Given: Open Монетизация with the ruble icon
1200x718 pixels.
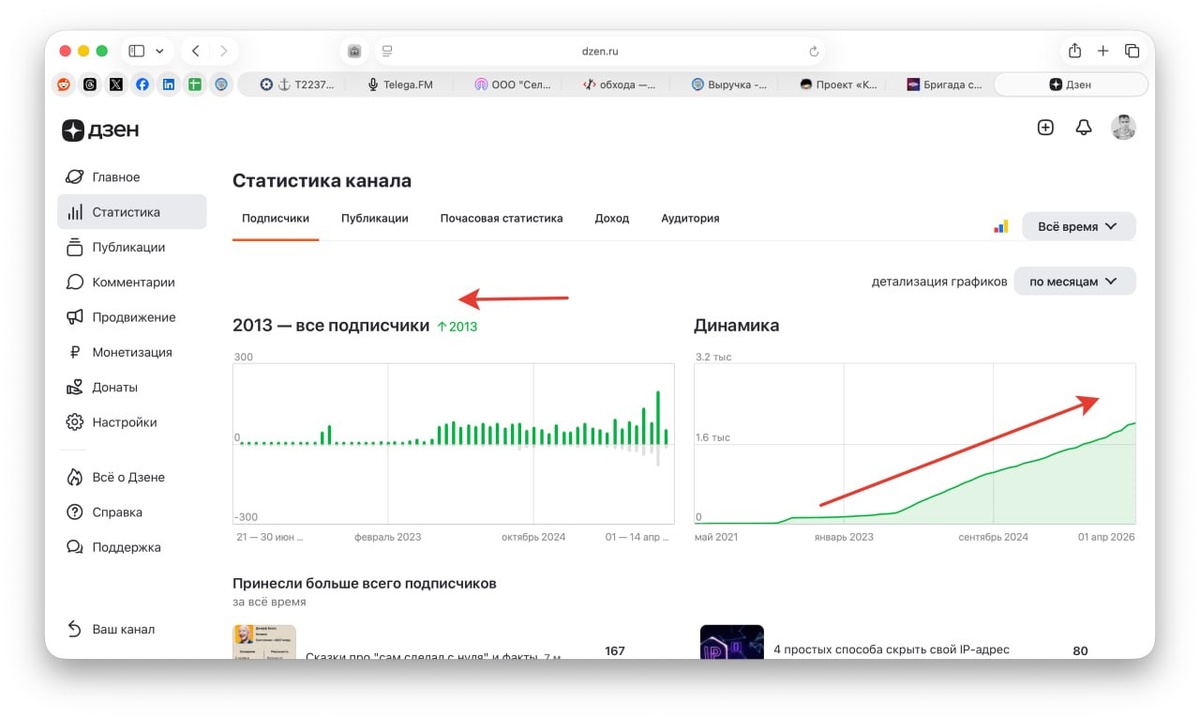Looking at the screenshot, I should [x=132, y=352].
